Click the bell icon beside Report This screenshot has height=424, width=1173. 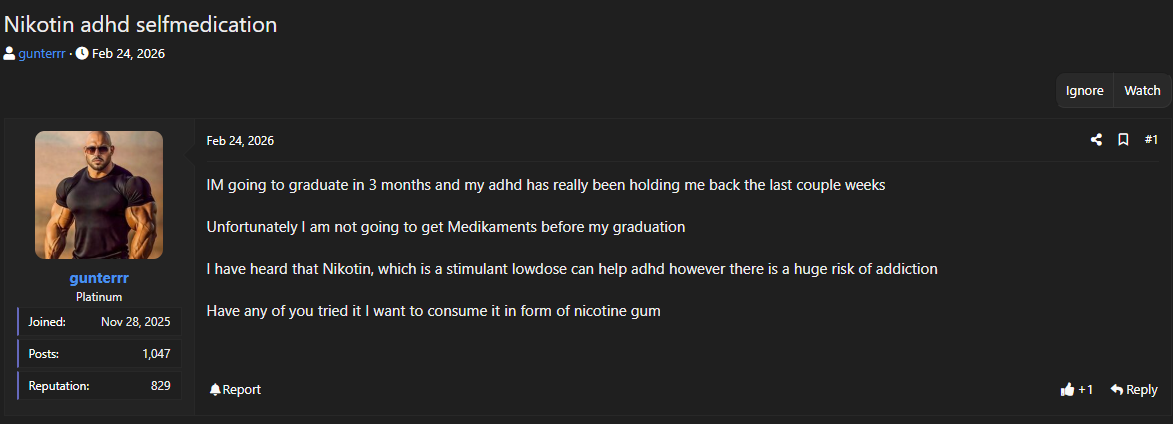(x=215, y=389)
